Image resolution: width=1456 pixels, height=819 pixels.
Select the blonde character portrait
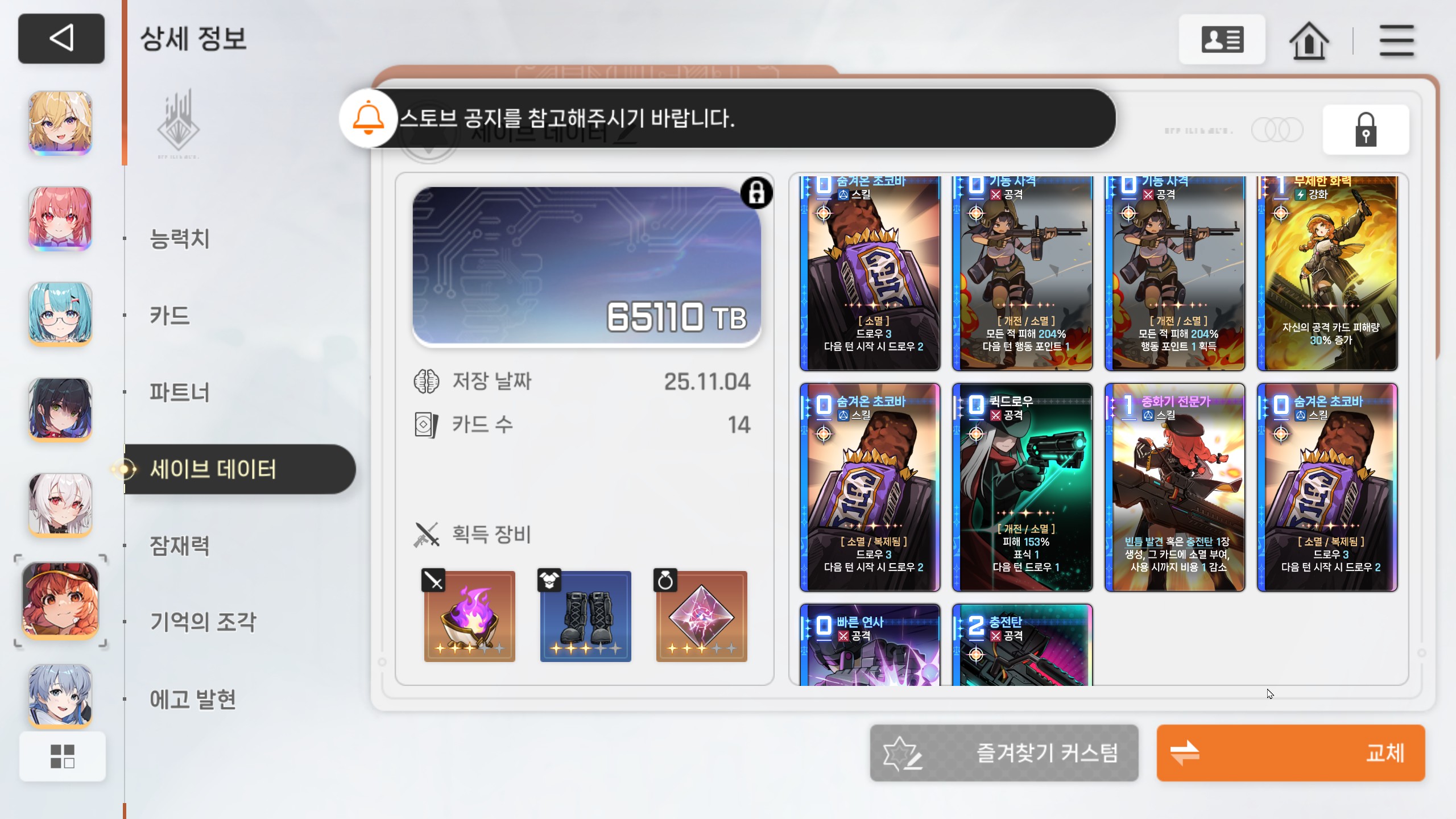click(60, 123)
